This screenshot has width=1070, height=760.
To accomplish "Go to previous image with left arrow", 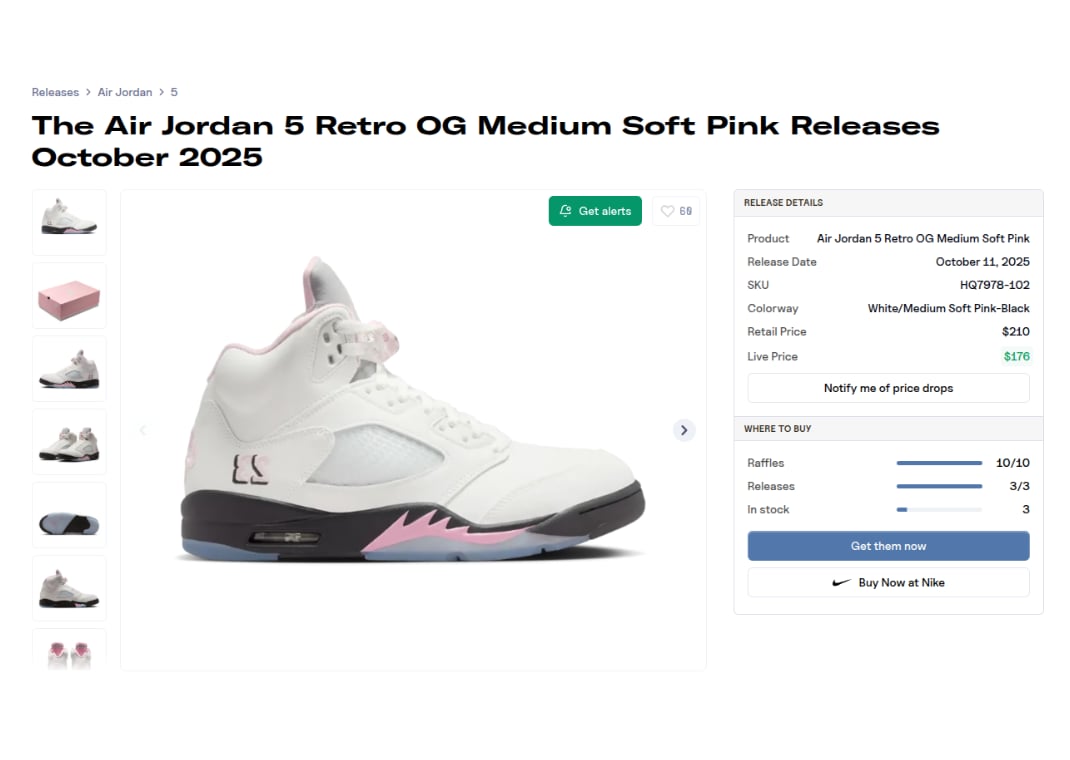I will [x=142, y=430].
